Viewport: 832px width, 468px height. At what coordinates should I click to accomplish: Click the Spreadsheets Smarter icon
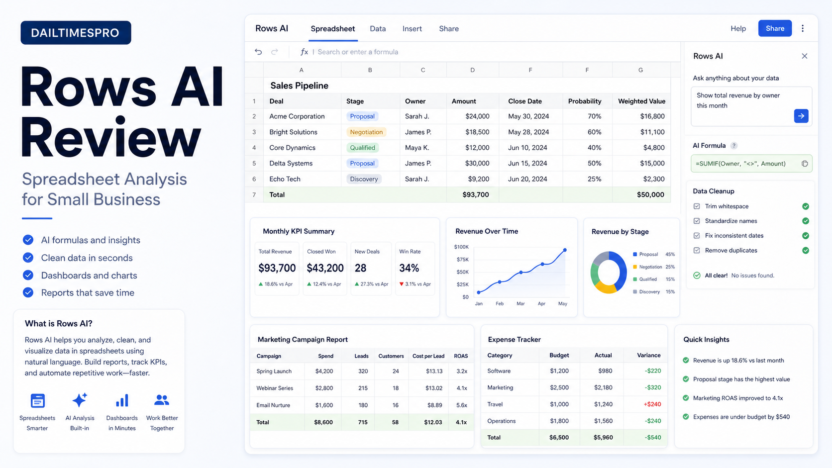(x=38, y=401)
